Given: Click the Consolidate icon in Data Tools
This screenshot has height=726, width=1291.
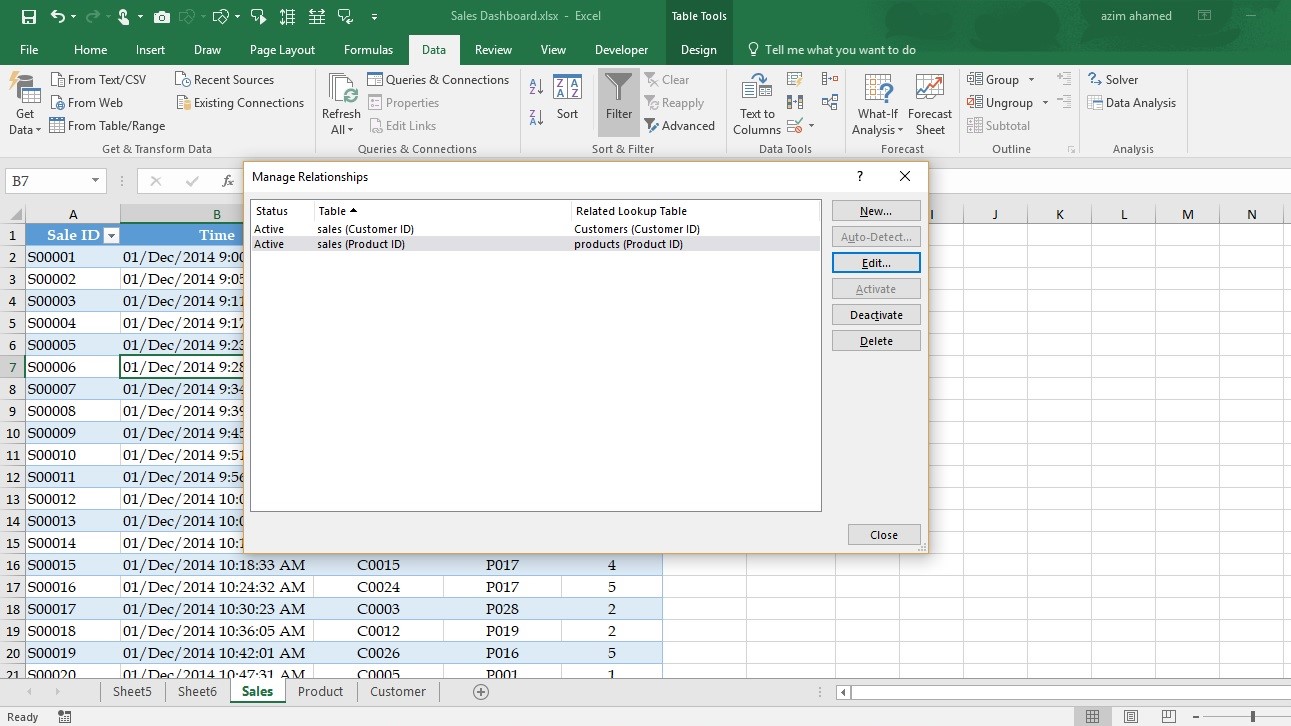Looking at the screenshot, I should click(x=830, y=79).
